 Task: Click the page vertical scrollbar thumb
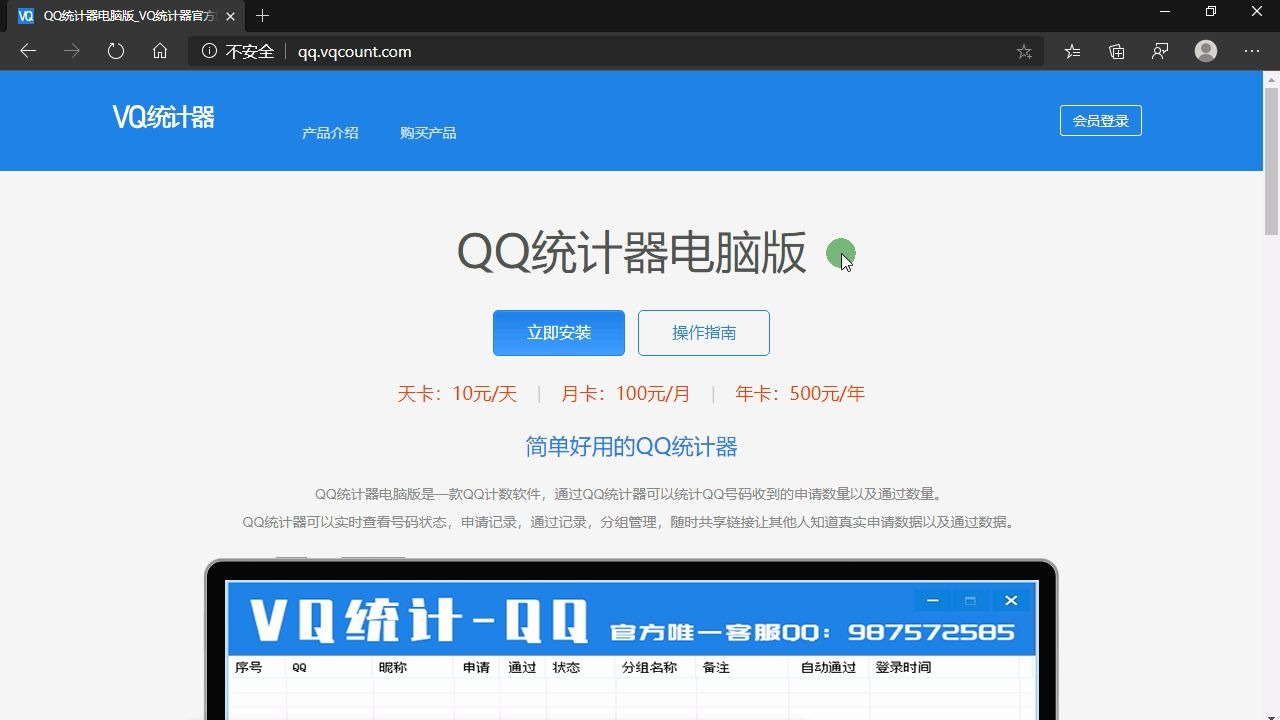click(1271, 162)
